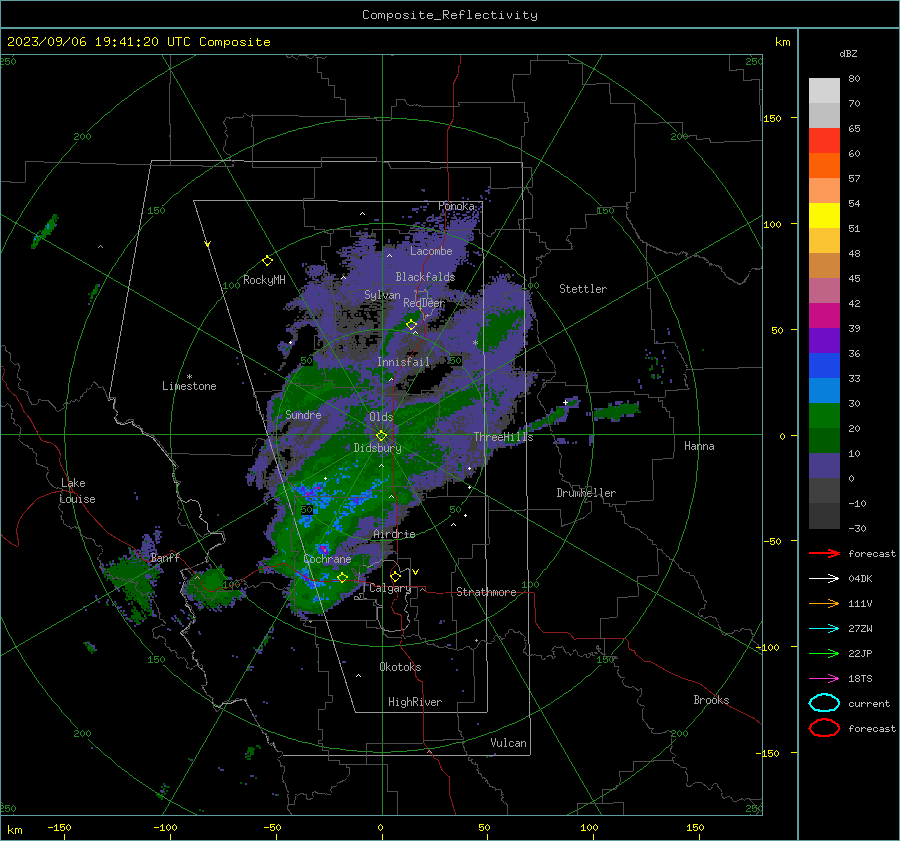Click the yellow diamond marker below Cochrane
This screenshot has width=900, height=841.
coord(342,578)
